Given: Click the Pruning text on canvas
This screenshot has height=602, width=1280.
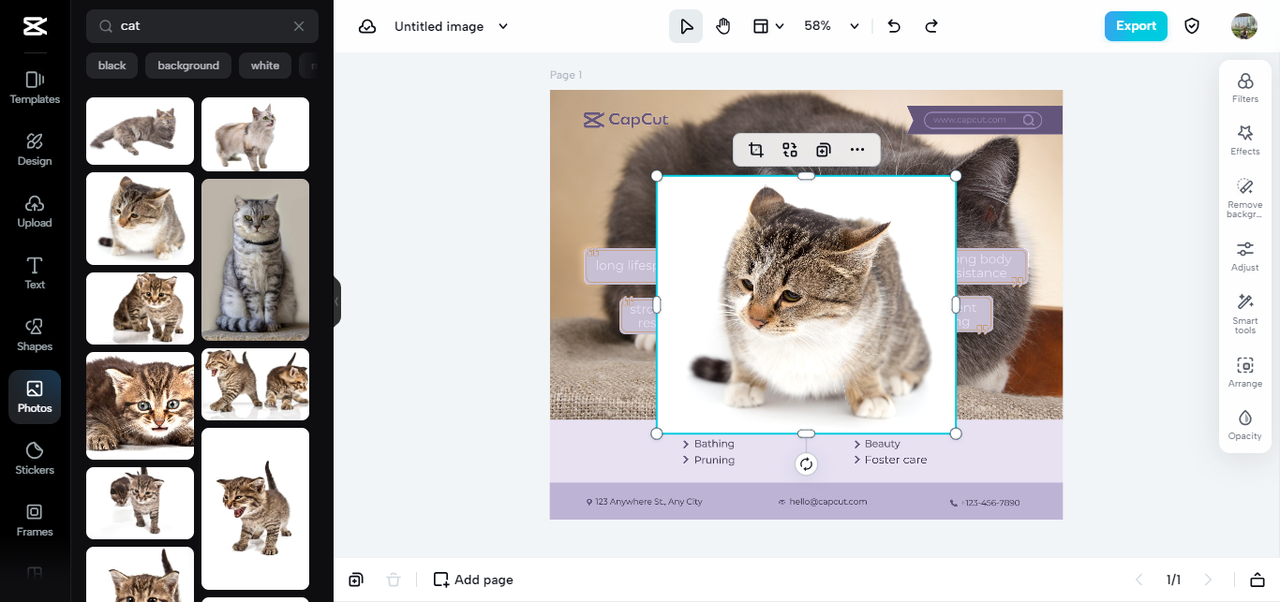Looking at the screenshot, I should coord(714,460).
